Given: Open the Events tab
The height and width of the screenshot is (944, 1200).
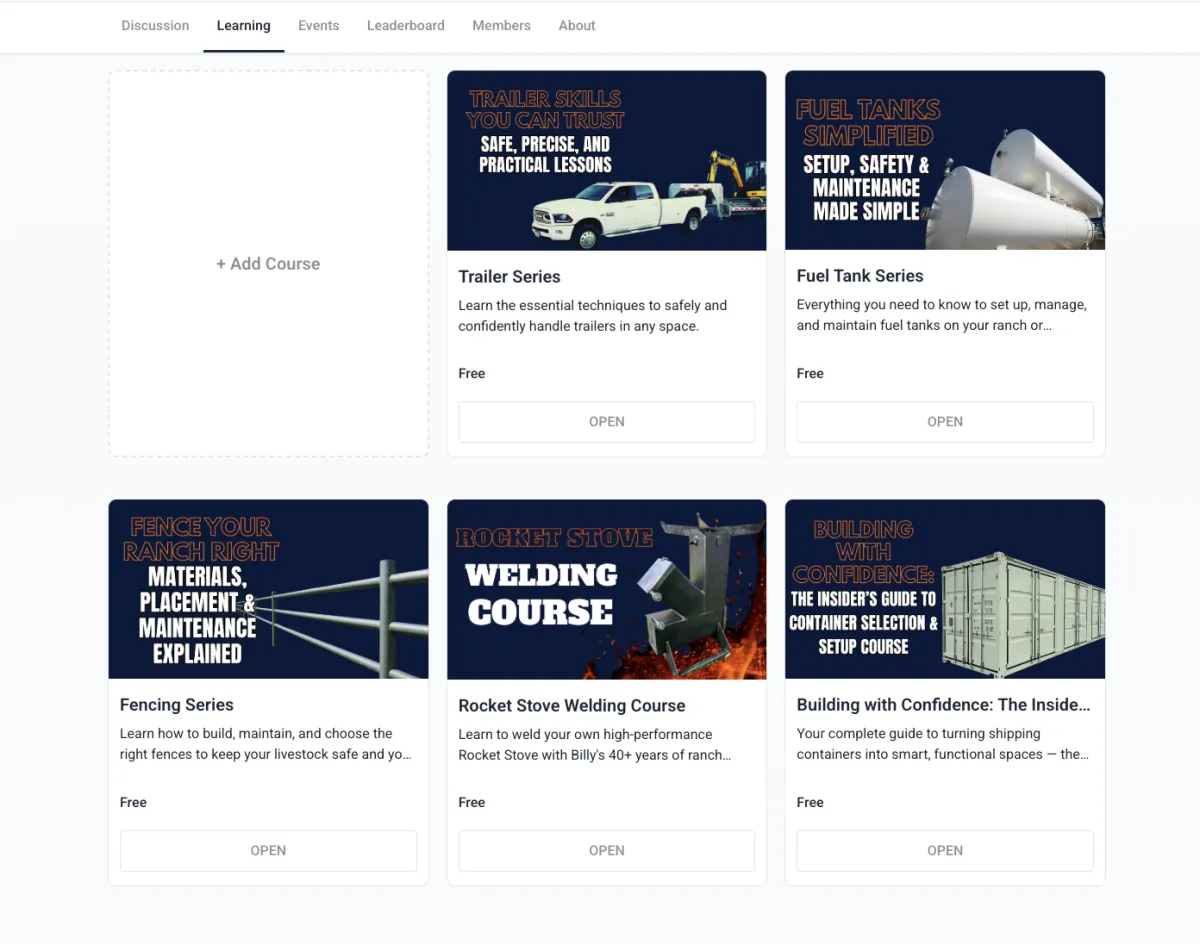Looking at the screenshot, I should (x=318, y=26).
